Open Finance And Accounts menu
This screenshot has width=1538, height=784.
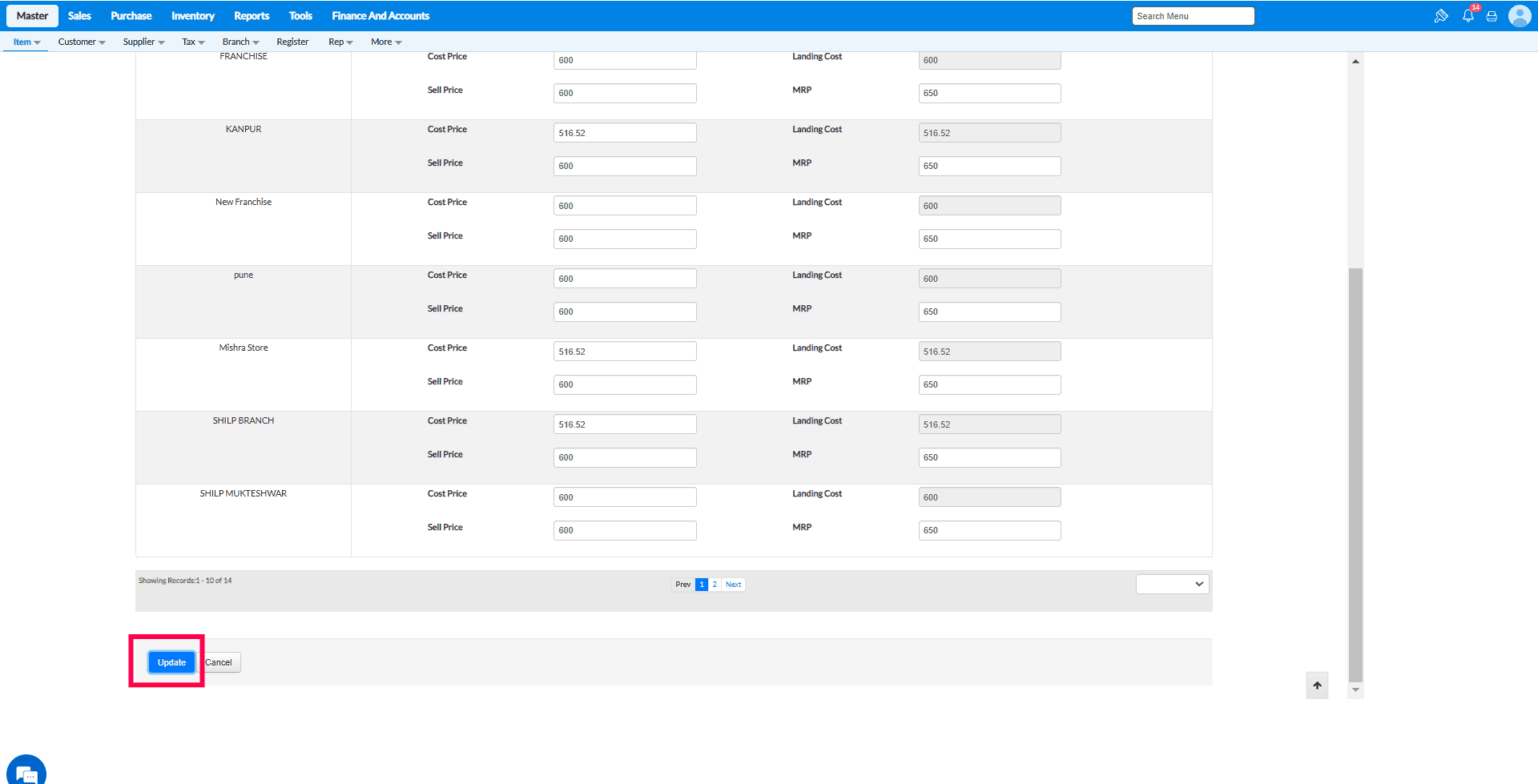[380, 16]
